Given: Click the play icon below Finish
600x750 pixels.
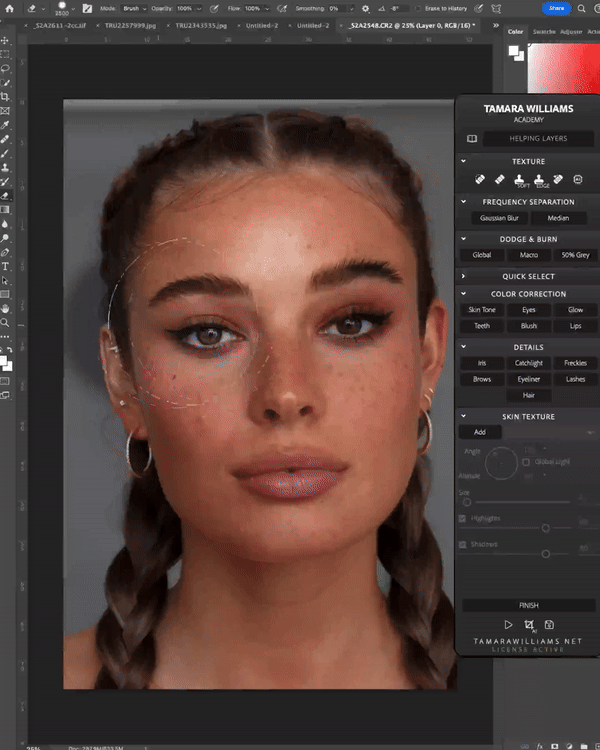Looking at the screenshot, I should [x=508, y=625].
